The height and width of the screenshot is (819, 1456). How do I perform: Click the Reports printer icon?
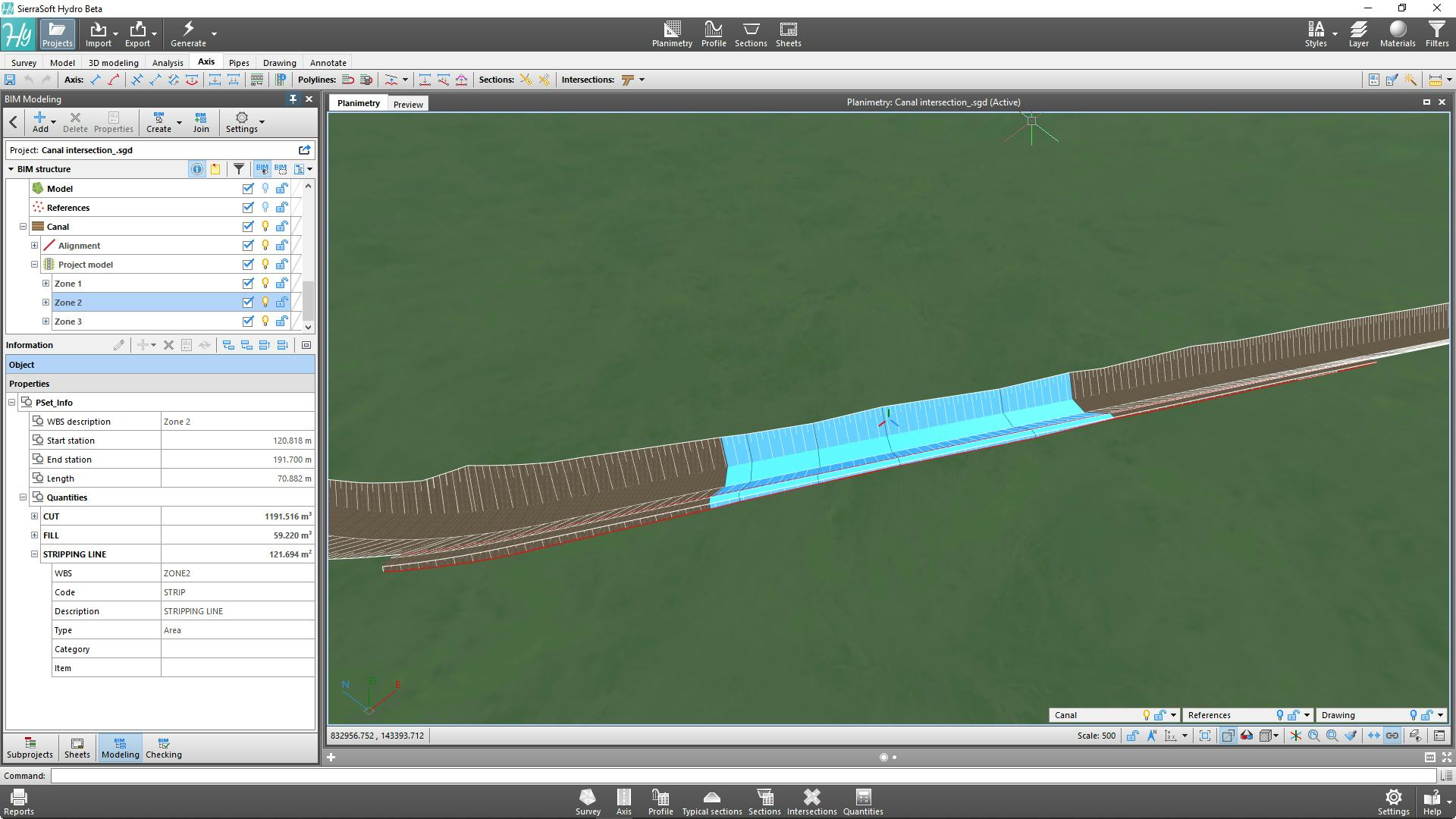(x=19, y=798)
